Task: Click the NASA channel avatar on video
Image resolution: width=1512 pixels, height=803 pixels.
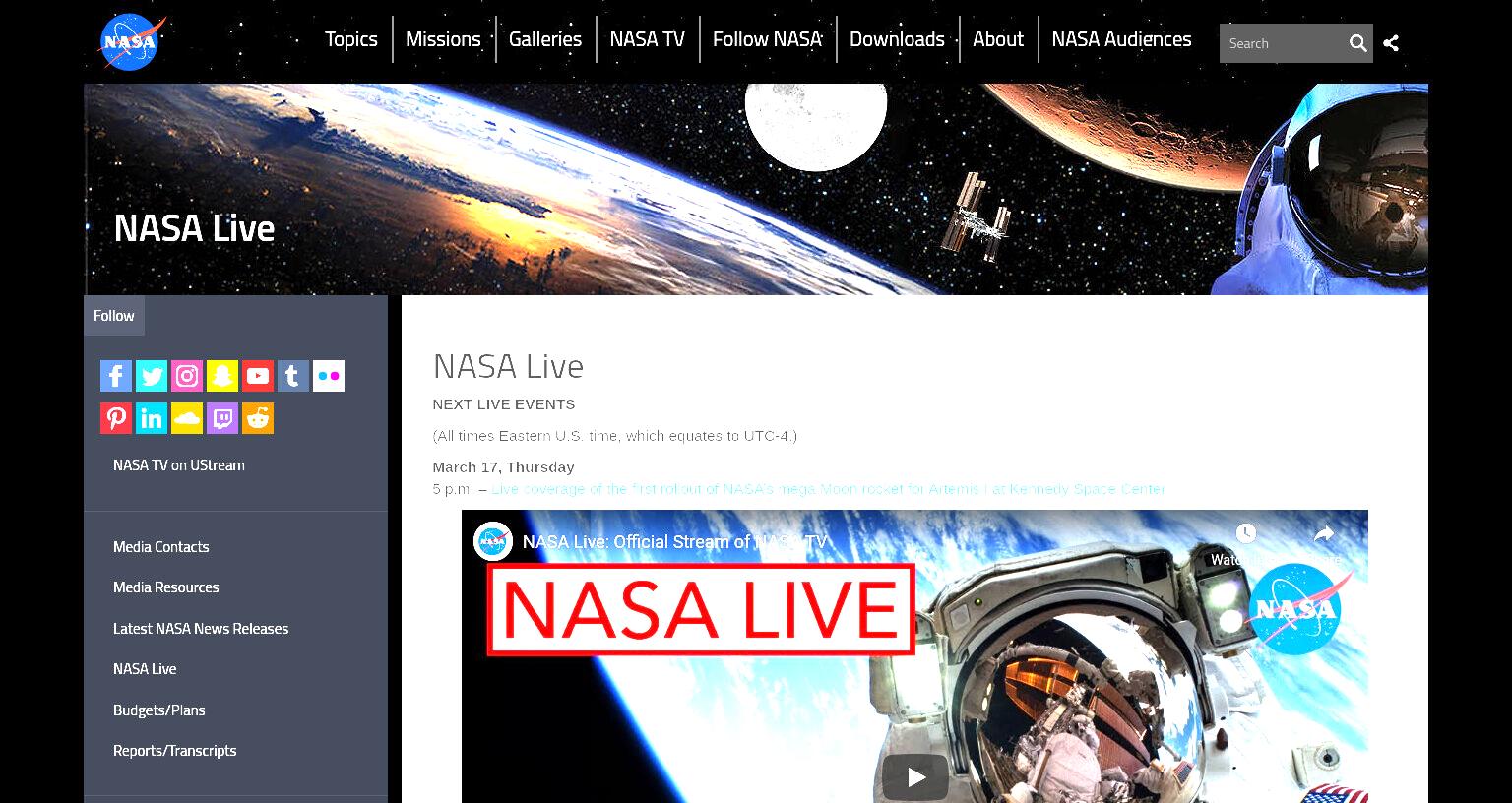Action: [493, 541]
